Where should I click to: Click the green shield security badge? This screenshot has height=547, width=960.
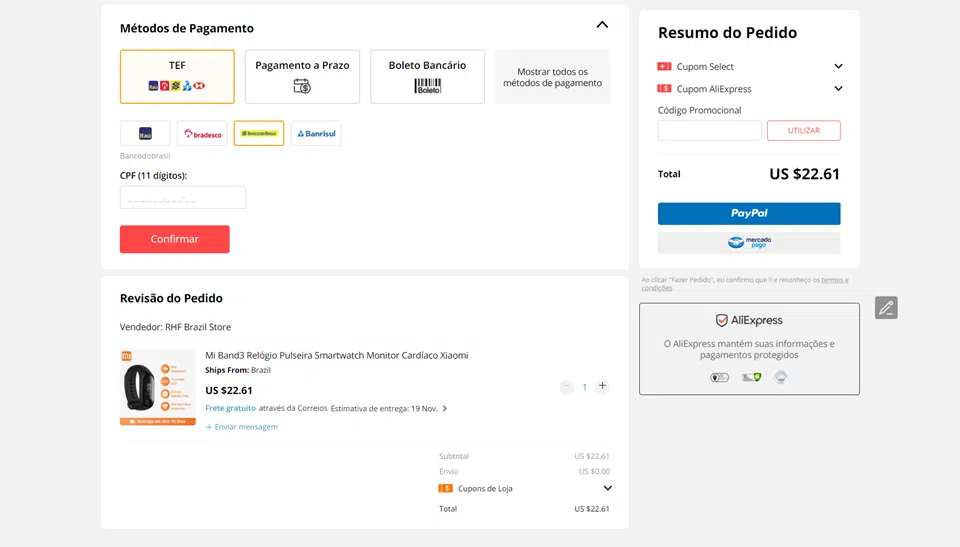(752, 377)
